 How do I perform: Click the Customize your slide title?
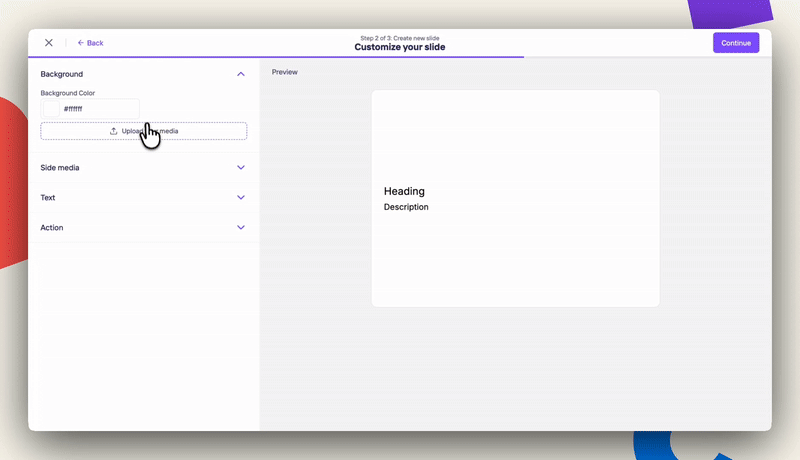pos(400,47)
